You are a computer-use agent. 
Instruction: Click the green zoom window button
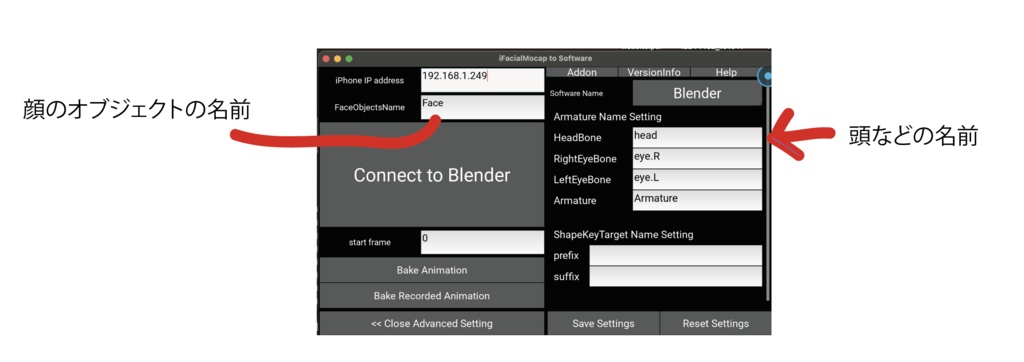[x=349, y=59]
